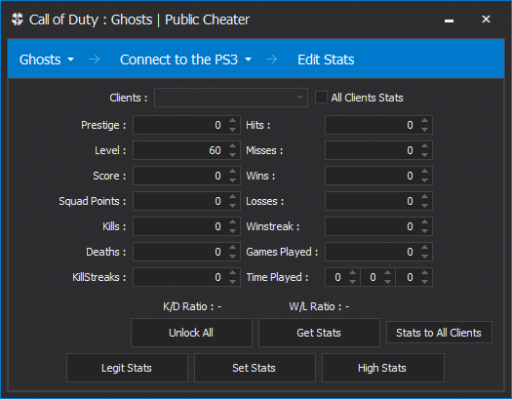The image size is (512, 399).
Task: Minimize the Public Cheater window
Action: (449, 20)
